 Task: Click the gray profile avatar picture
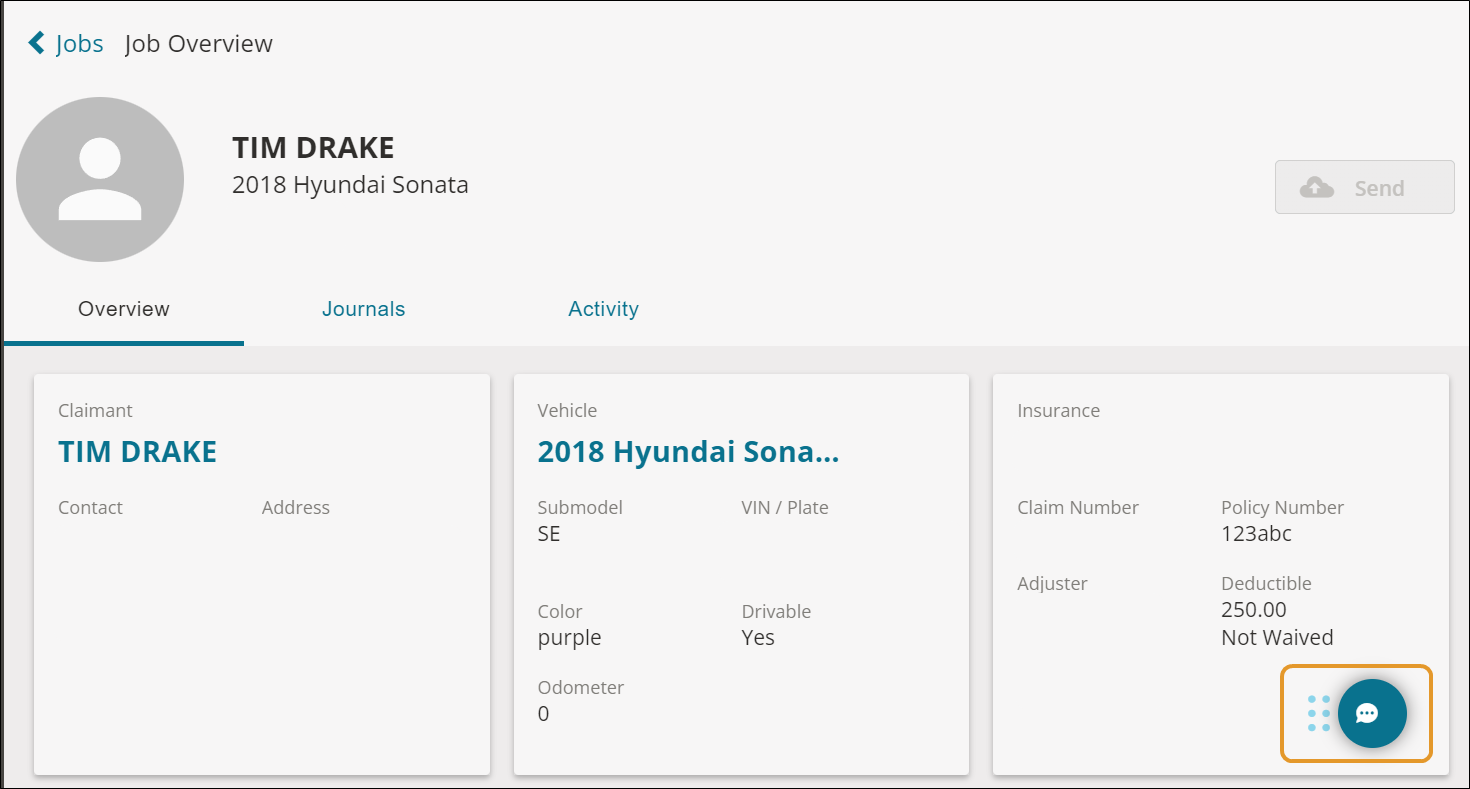click(x=100, y=180)
